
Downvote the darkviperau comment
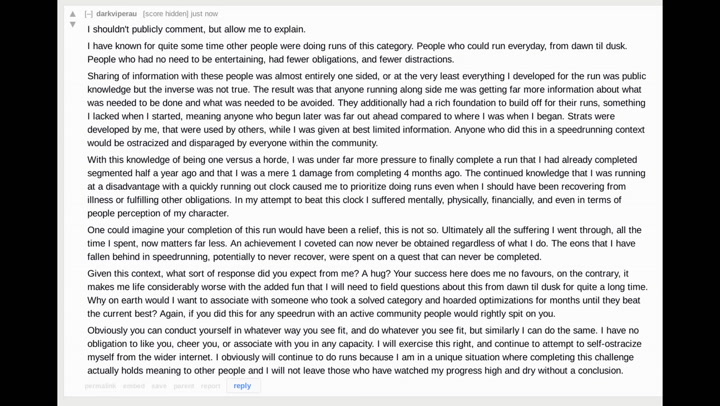pos(73,24)
